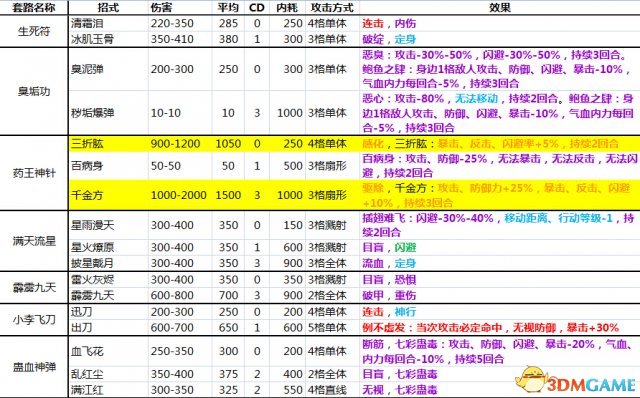The image size is (640, 398).
Task: Select the 霹雳九天 skill name cell
Action: point(109,295)
